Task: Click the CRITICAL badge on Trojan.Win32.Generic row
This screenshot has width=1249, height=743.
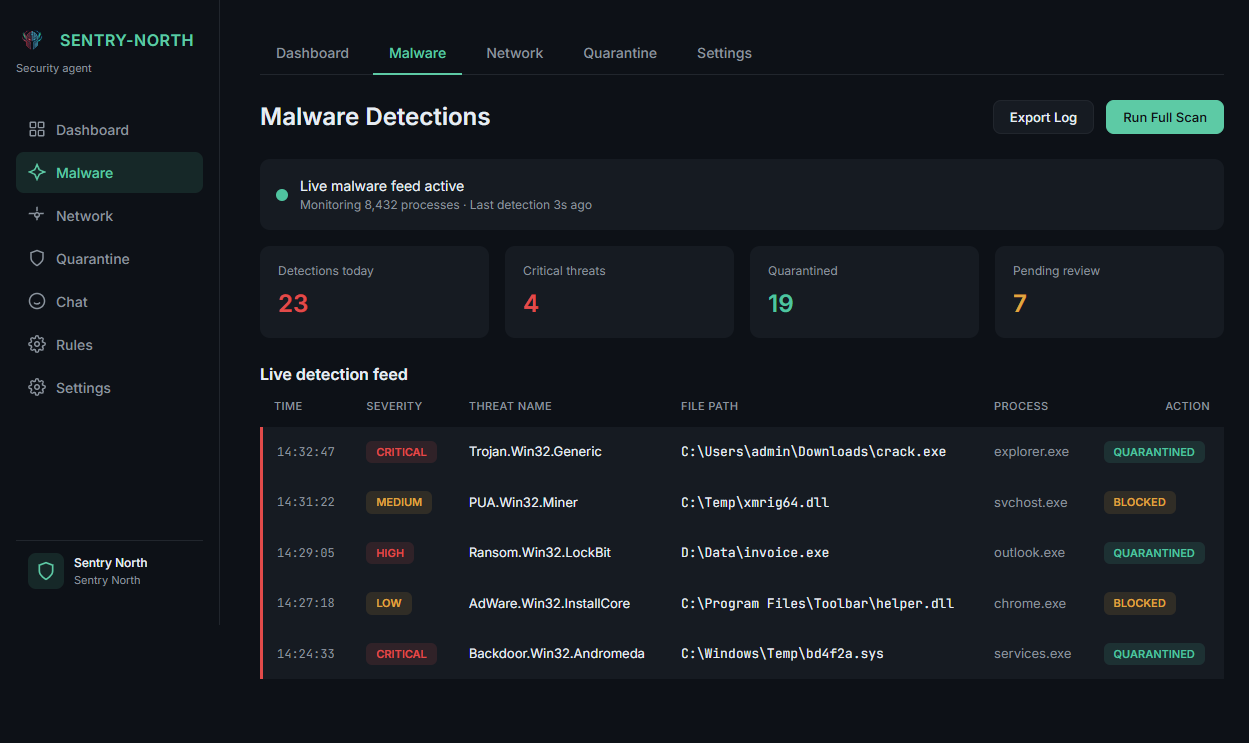Action: [401, 452]
